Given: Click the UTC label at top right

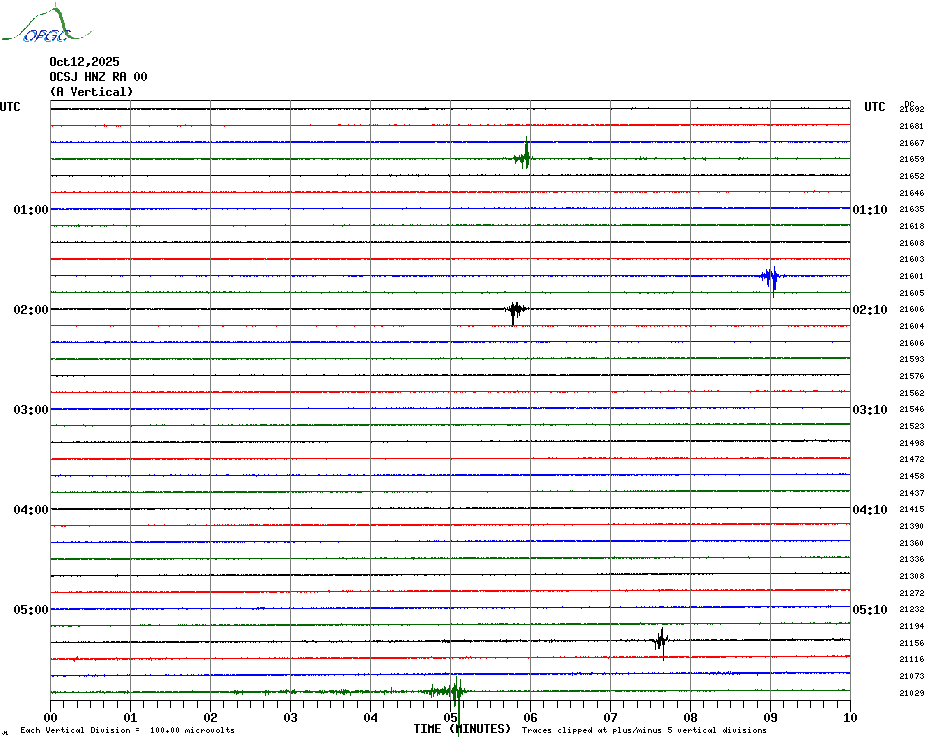Looking at the screenshot, I should point(875,107).
